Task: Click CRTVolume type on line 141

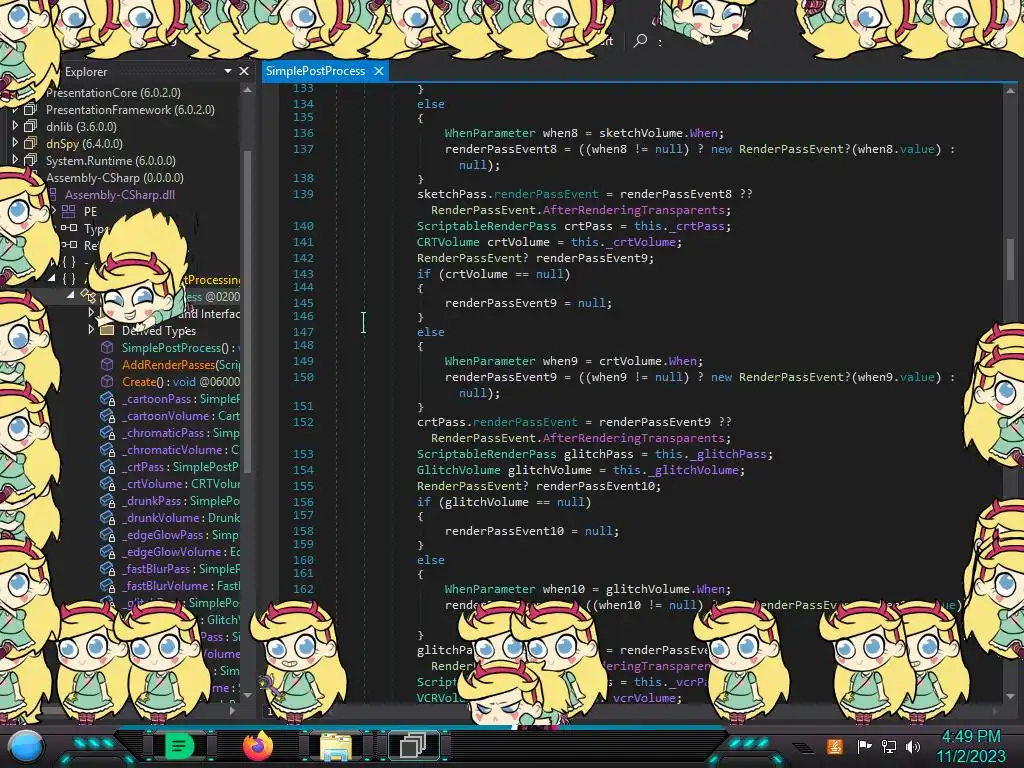Action: (x=448, y=242)
